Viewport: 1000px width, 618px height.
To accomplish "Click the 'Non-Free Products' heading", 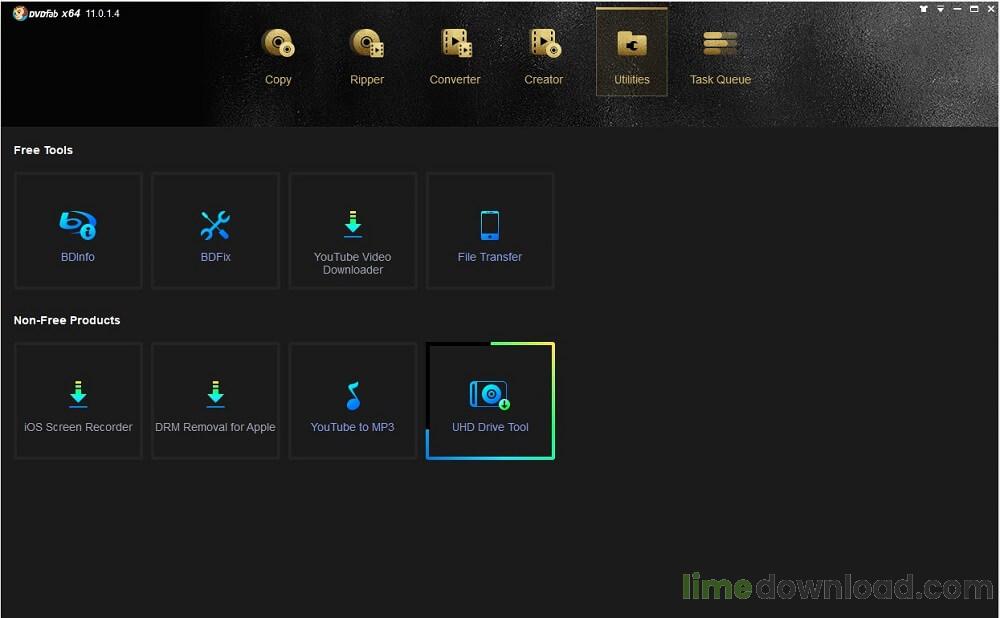I will pyautogui.click(x=67, y=320).
